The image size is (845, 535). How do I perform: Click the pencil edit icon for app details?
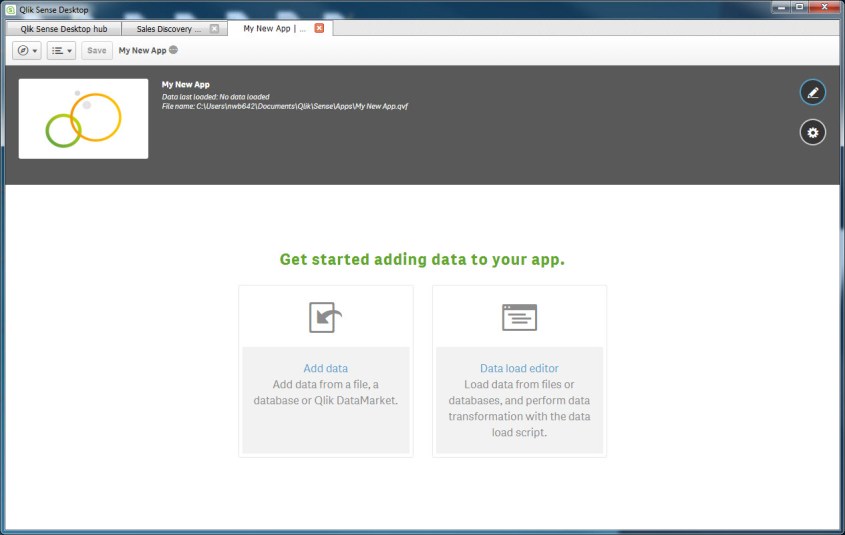pyautogui.click(x=813, y=93)
